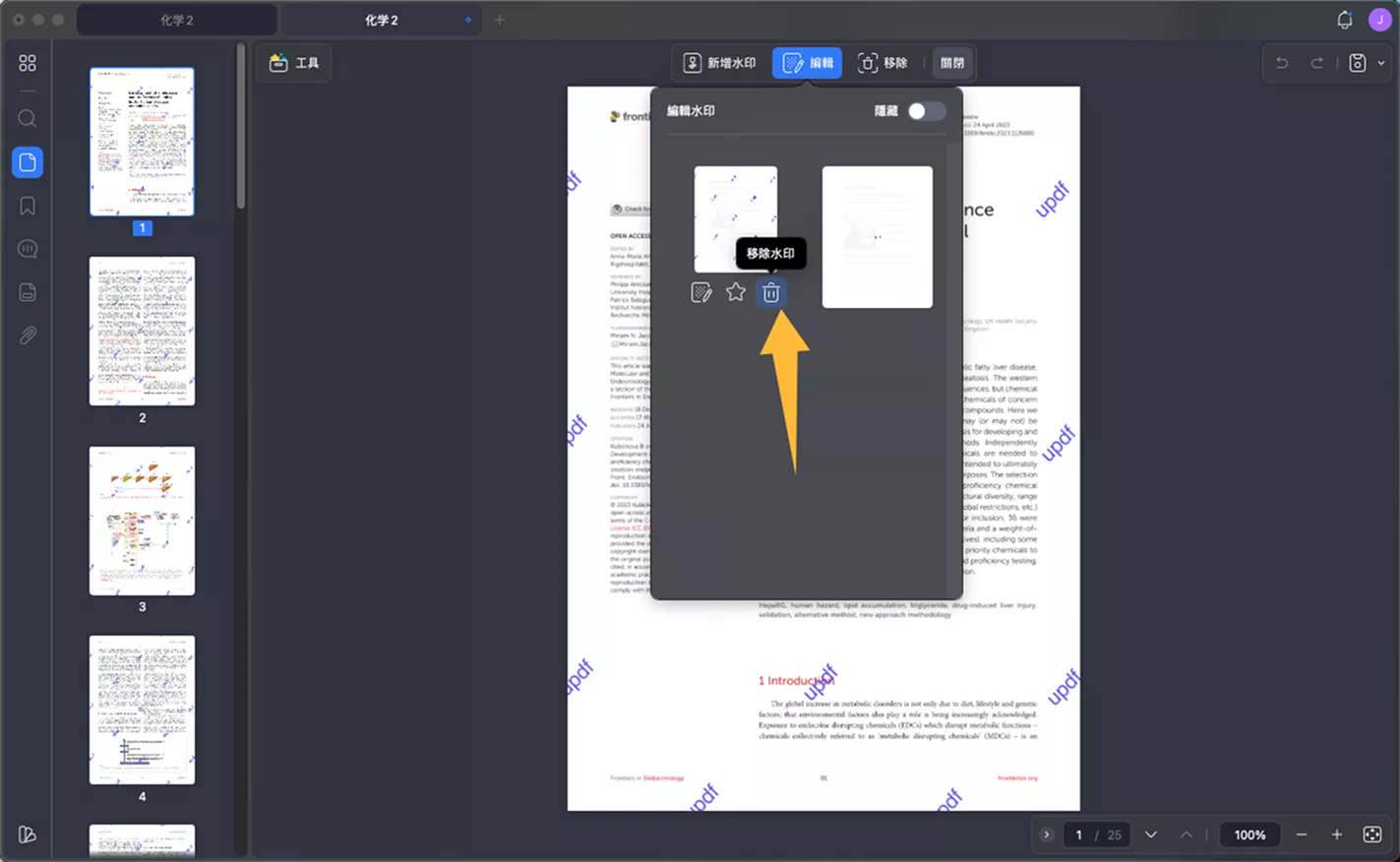The width and height of the screenshot is (1400, 862).
Task: Select the second watermark template thumbnail
Action: click(x=878, y=237)
